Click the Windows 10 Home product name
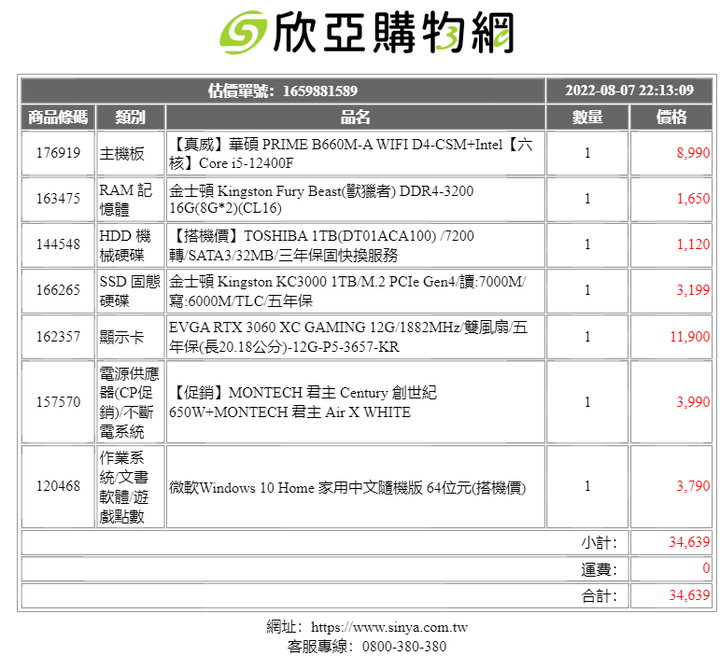This screenshot has height=656, width=720. pyautogui.click(x=347, y=487)
